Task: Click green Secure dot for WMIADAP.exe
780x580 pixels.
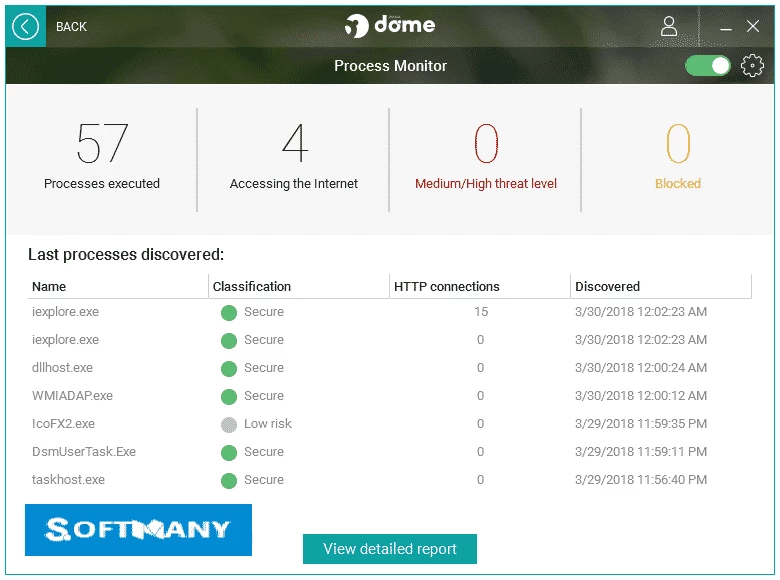Action: tap(229, 396)
